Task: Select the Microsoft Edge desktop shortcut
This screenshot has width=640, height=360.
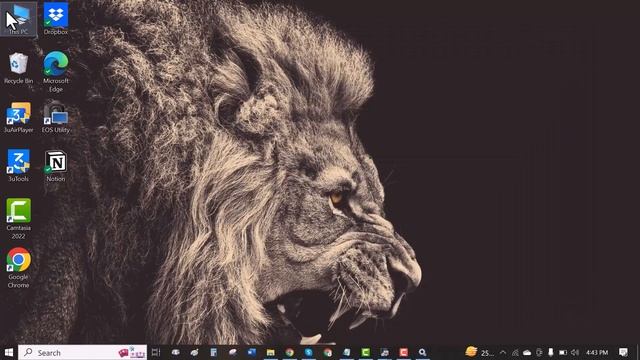Action: [x=56, y=72]
